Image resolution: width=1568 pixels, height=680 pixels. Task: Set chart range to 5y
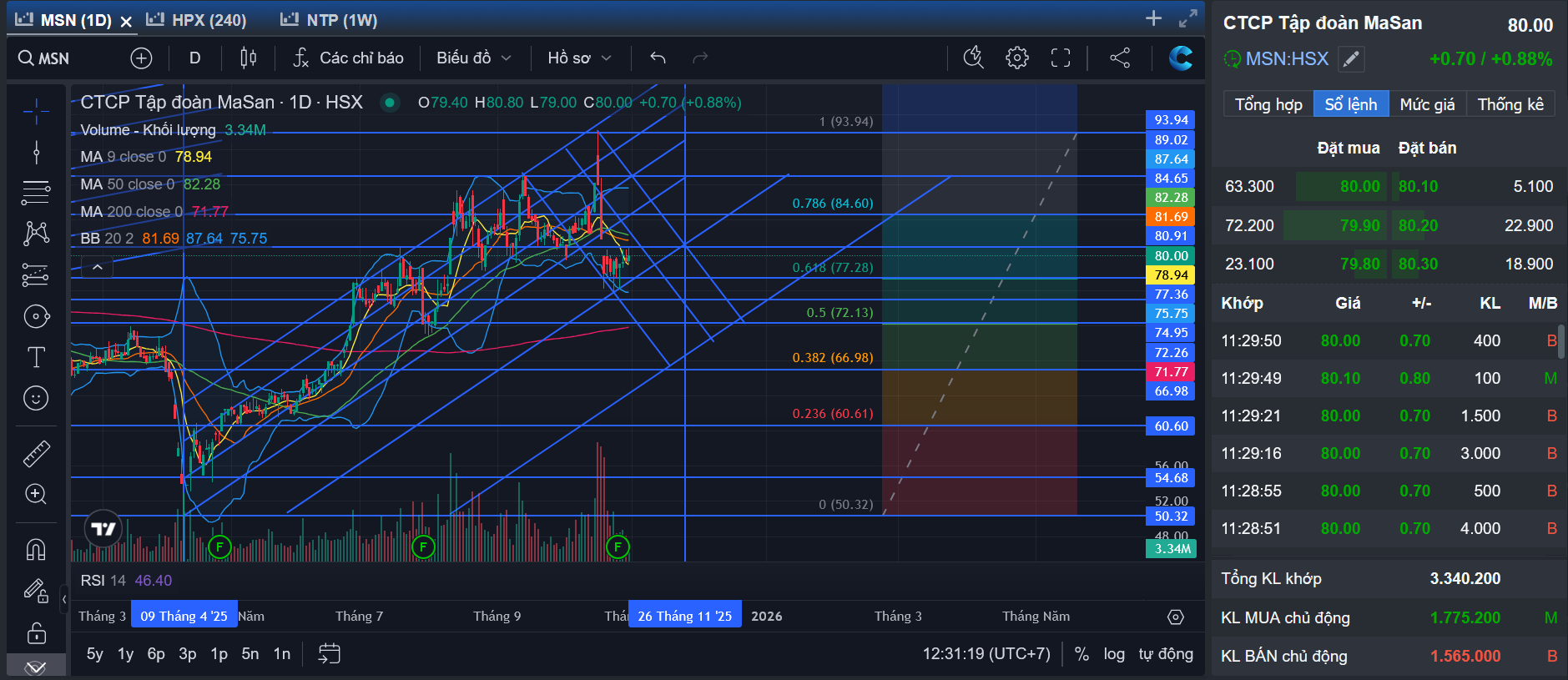(x=95, y=654)
